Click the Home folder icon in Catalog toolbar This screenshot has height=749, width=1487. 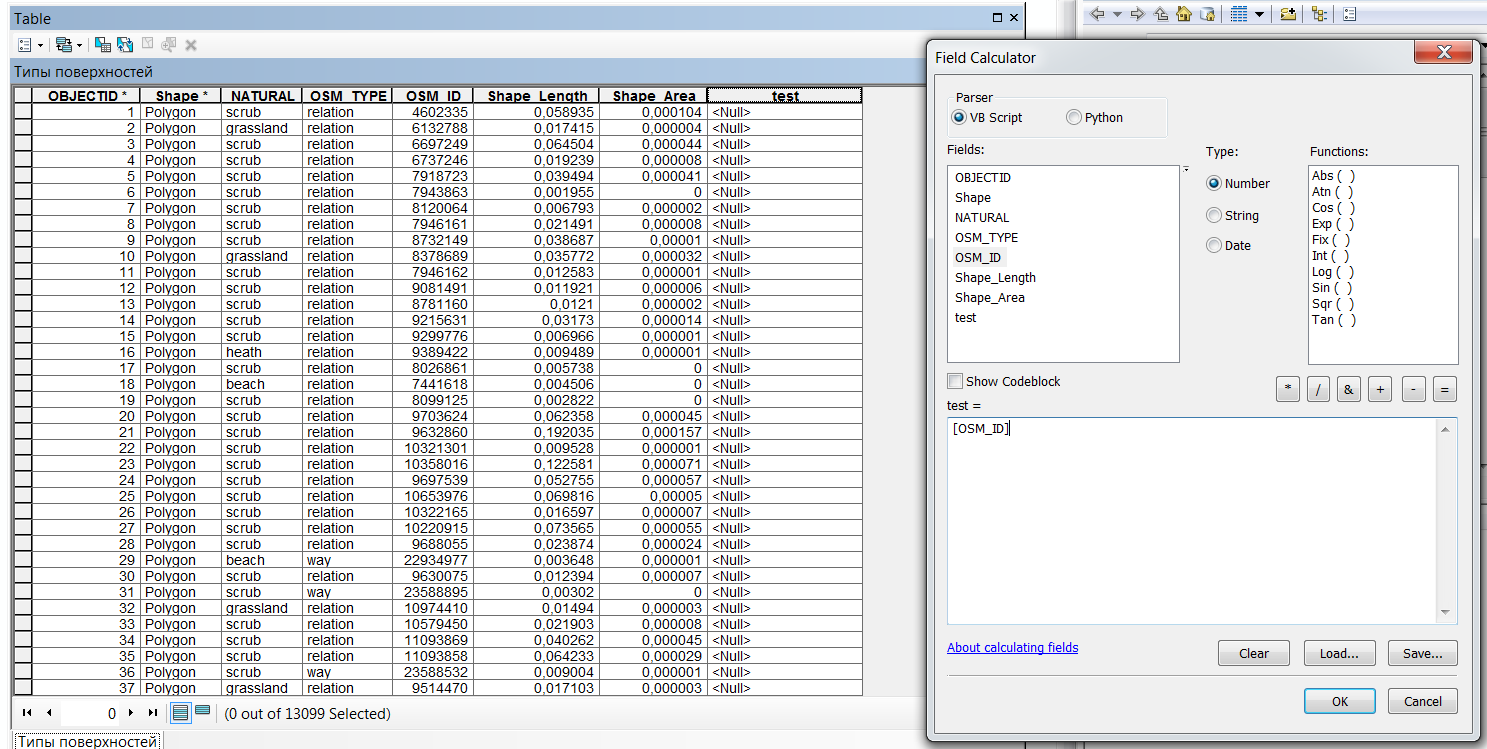[1184, 14]
